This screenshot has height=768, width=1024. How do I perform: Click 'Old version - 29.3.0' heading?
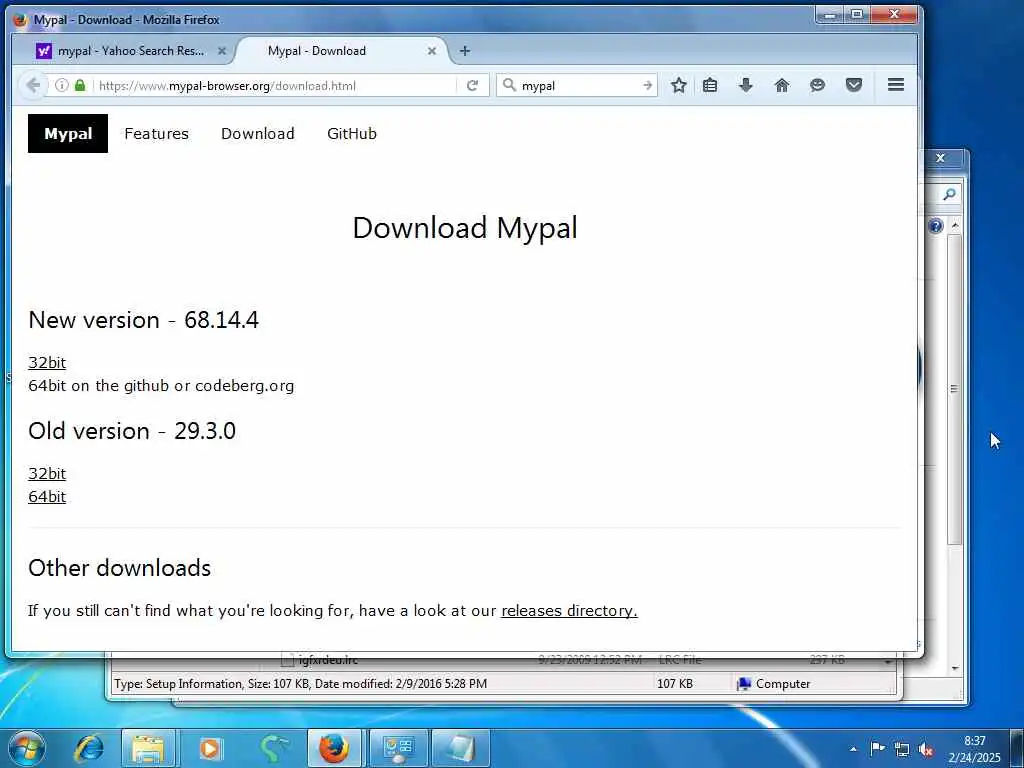point(132,431)
